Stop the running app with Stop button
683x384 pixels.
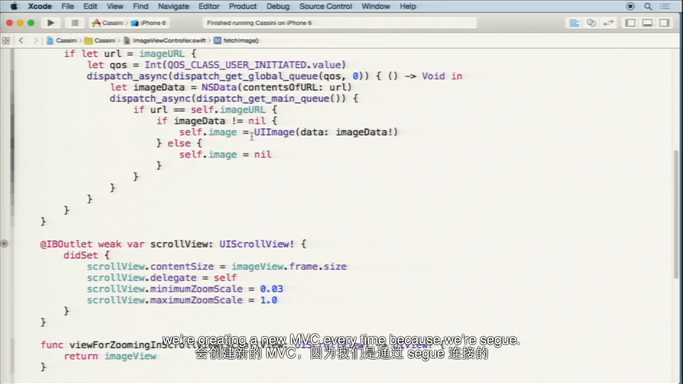[74, 23]
